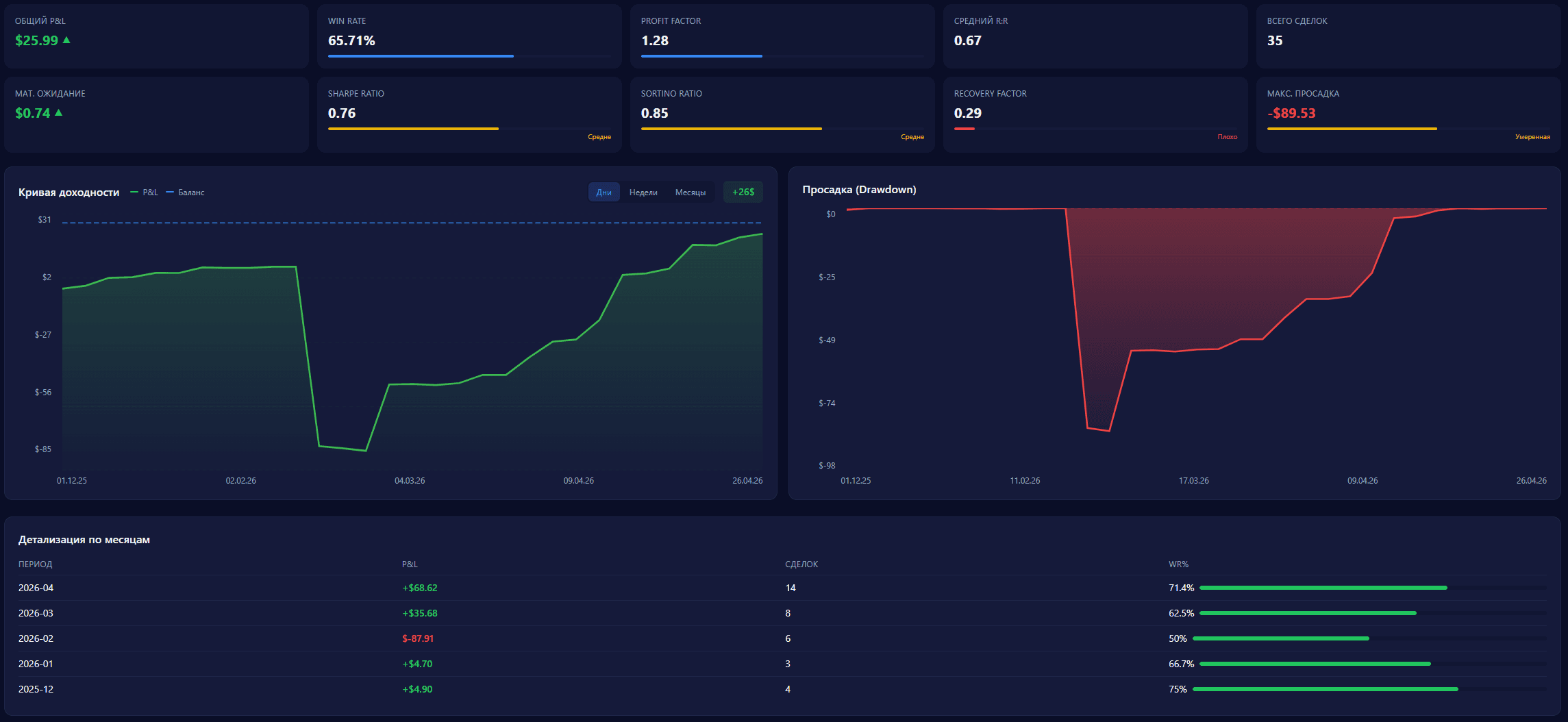The height and width of the screenshot is (722, 1568).
Task: Click the +26$ badge on equity chart
Action: [x=743, y=192]
